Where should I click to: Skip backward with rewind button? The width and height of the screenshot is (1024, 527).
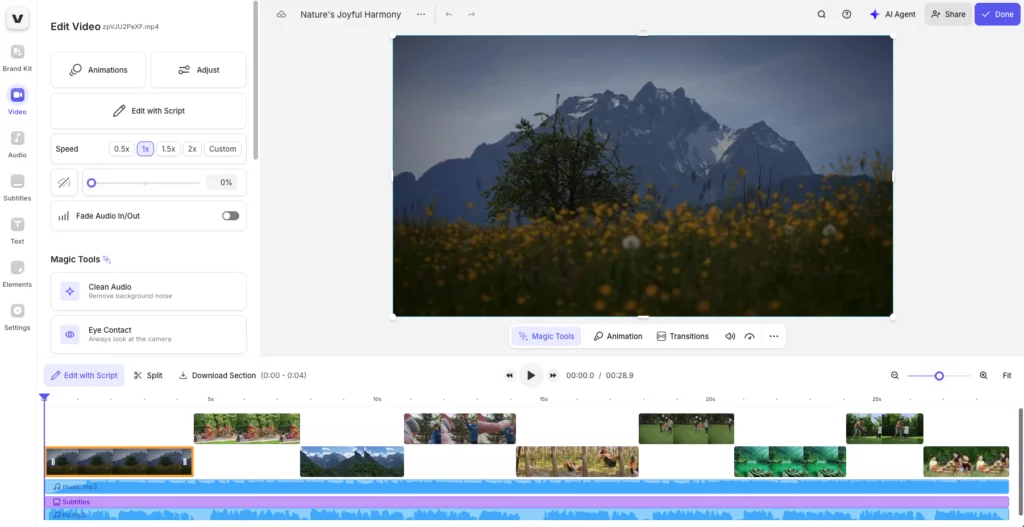click(509, 375)
